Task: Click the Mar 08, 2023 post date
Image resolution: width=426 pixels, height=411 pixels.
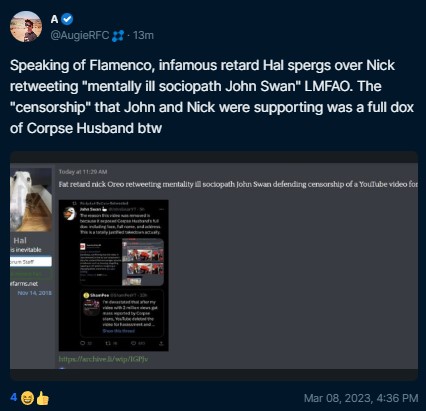Action: (361, 398)
